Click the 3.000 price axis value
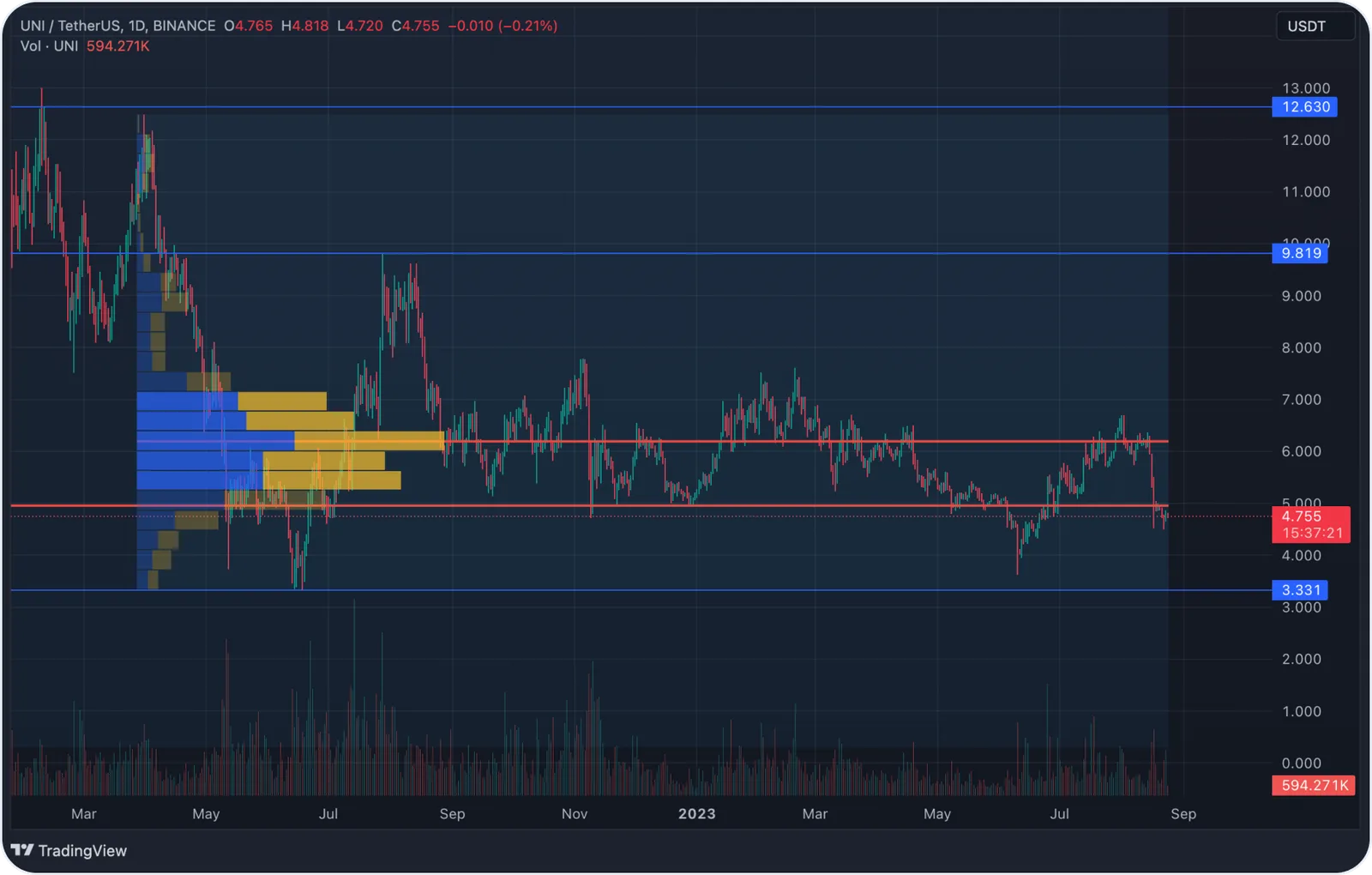The height and width of the screenshot is (875, 1372). pyautogui.click(x=1302, y=608)
